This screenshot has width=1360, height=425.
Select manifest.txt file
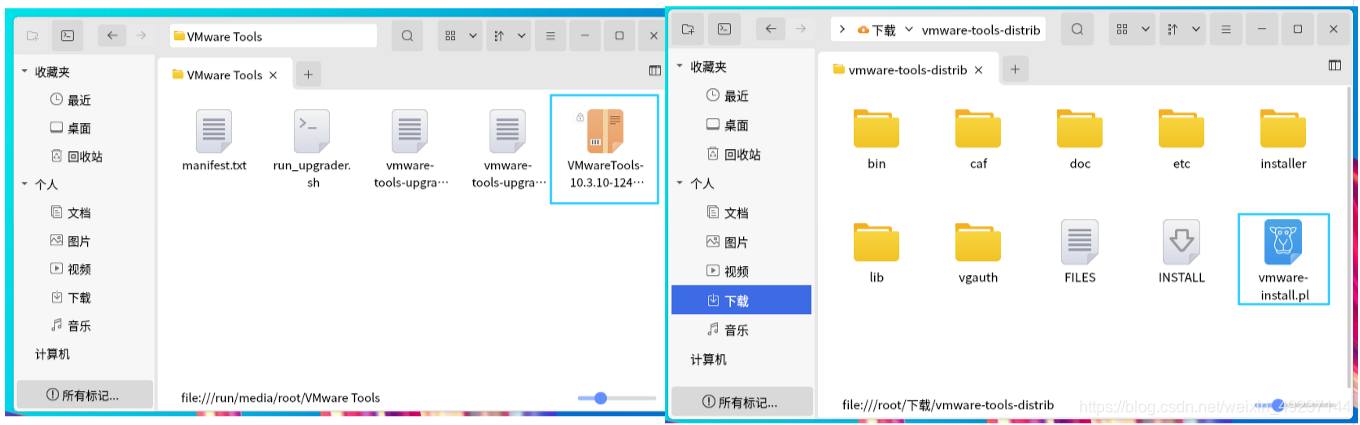coord(214,141)
